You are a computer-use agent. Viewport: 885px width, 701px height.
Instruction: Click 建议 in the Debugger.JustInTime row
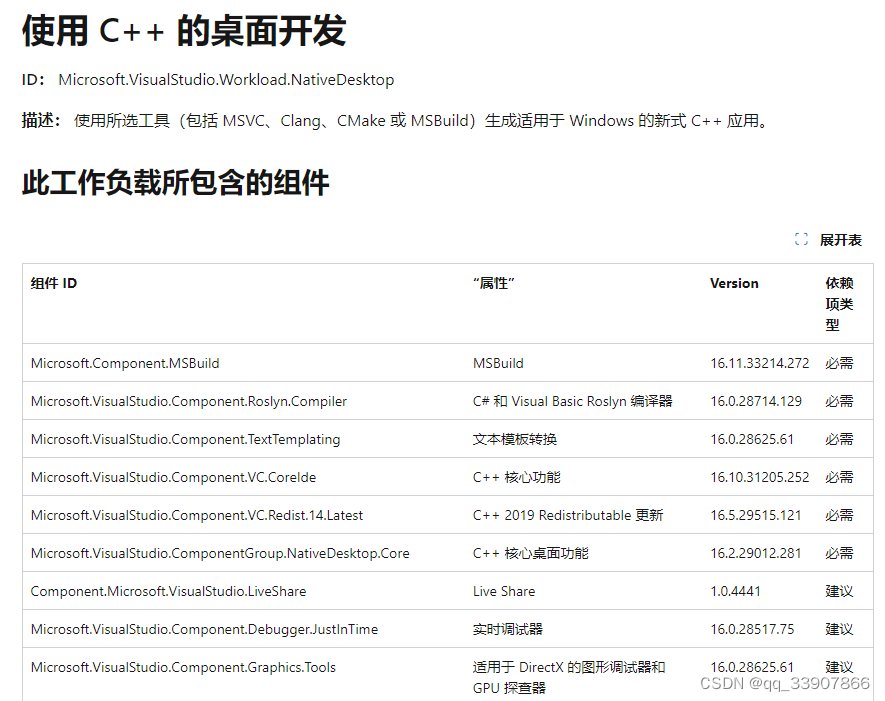point(839,629)
